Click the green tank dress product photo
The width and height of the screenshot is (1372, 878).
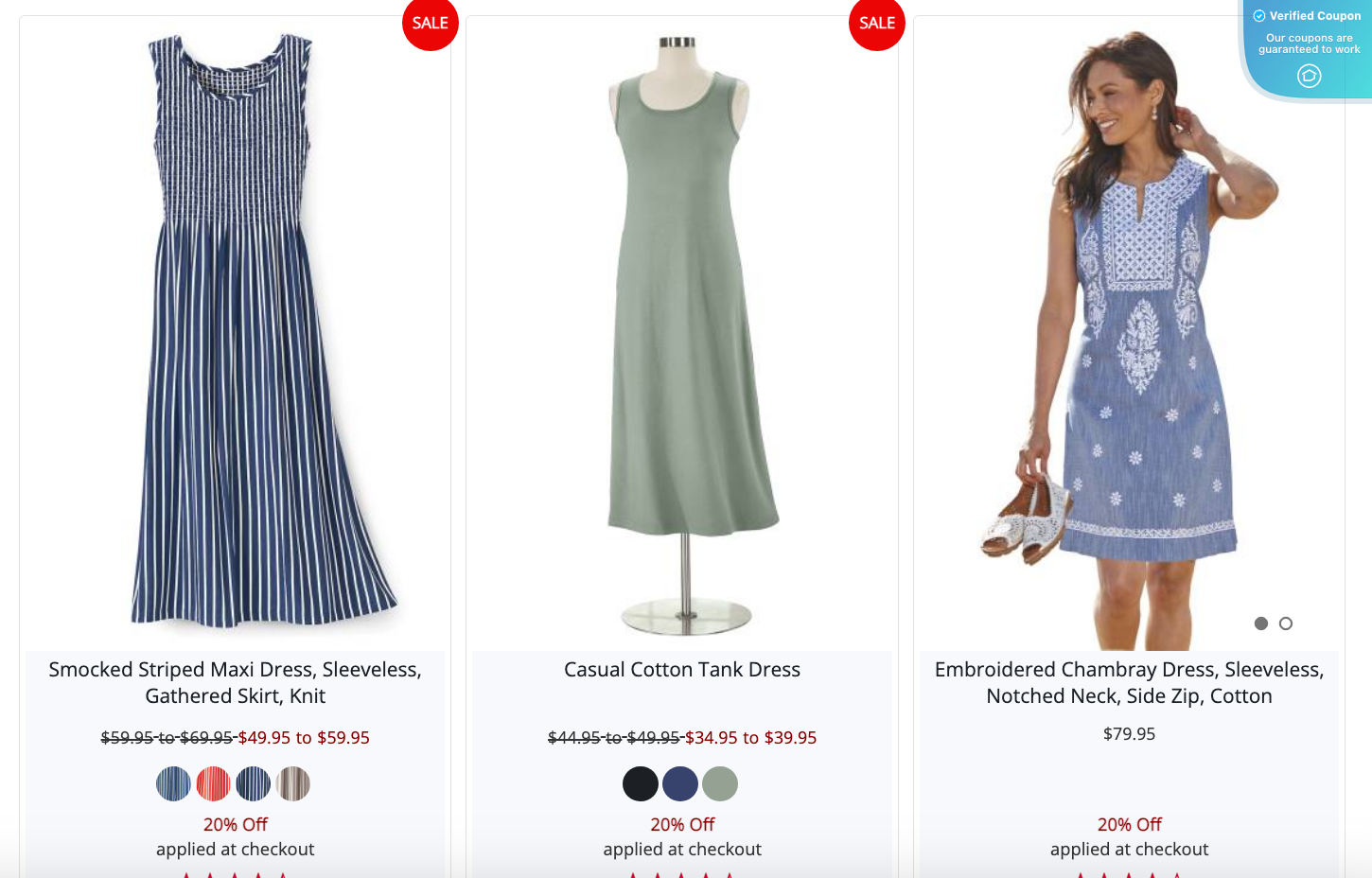[x=681, y=331]
